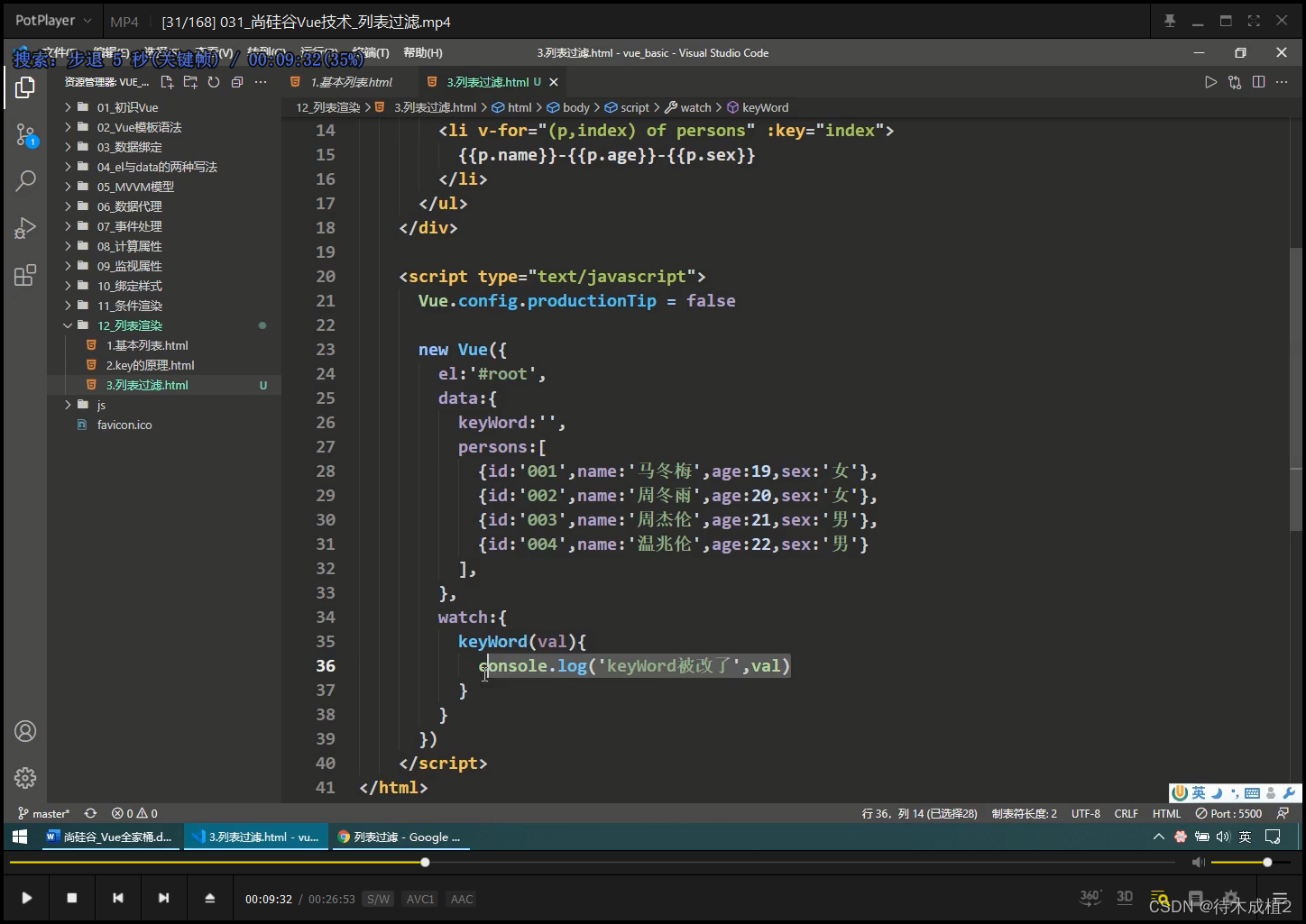Image resolution: width=1306 pixels, height=924 pixels.
Task: Pin PotPlayer window on top
Action: point(1170,21)
